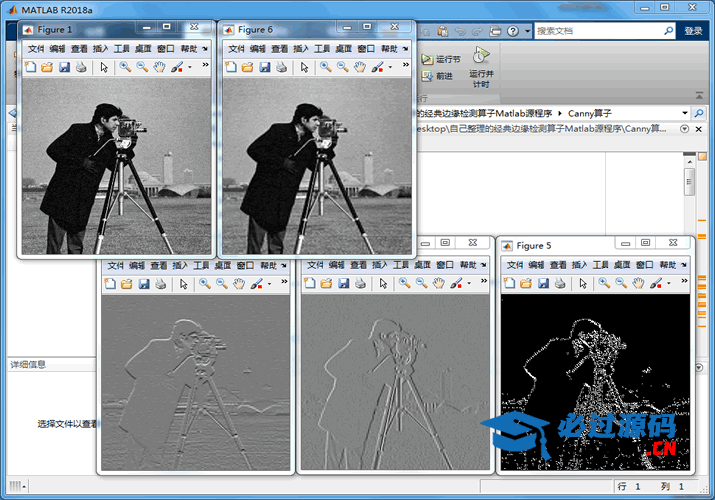Toggle the Pan hand tool in Figure 1
This screenshot has width=715, height=500.
(159, 67)
